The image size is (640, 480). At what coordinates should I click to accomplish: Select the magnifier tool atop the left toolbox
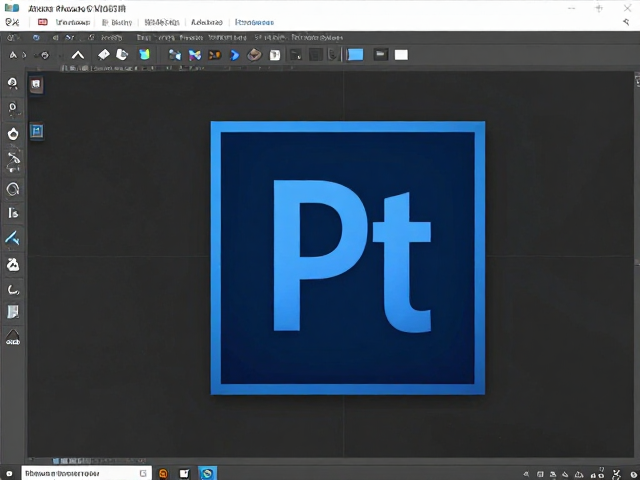(x=13, y=83)
